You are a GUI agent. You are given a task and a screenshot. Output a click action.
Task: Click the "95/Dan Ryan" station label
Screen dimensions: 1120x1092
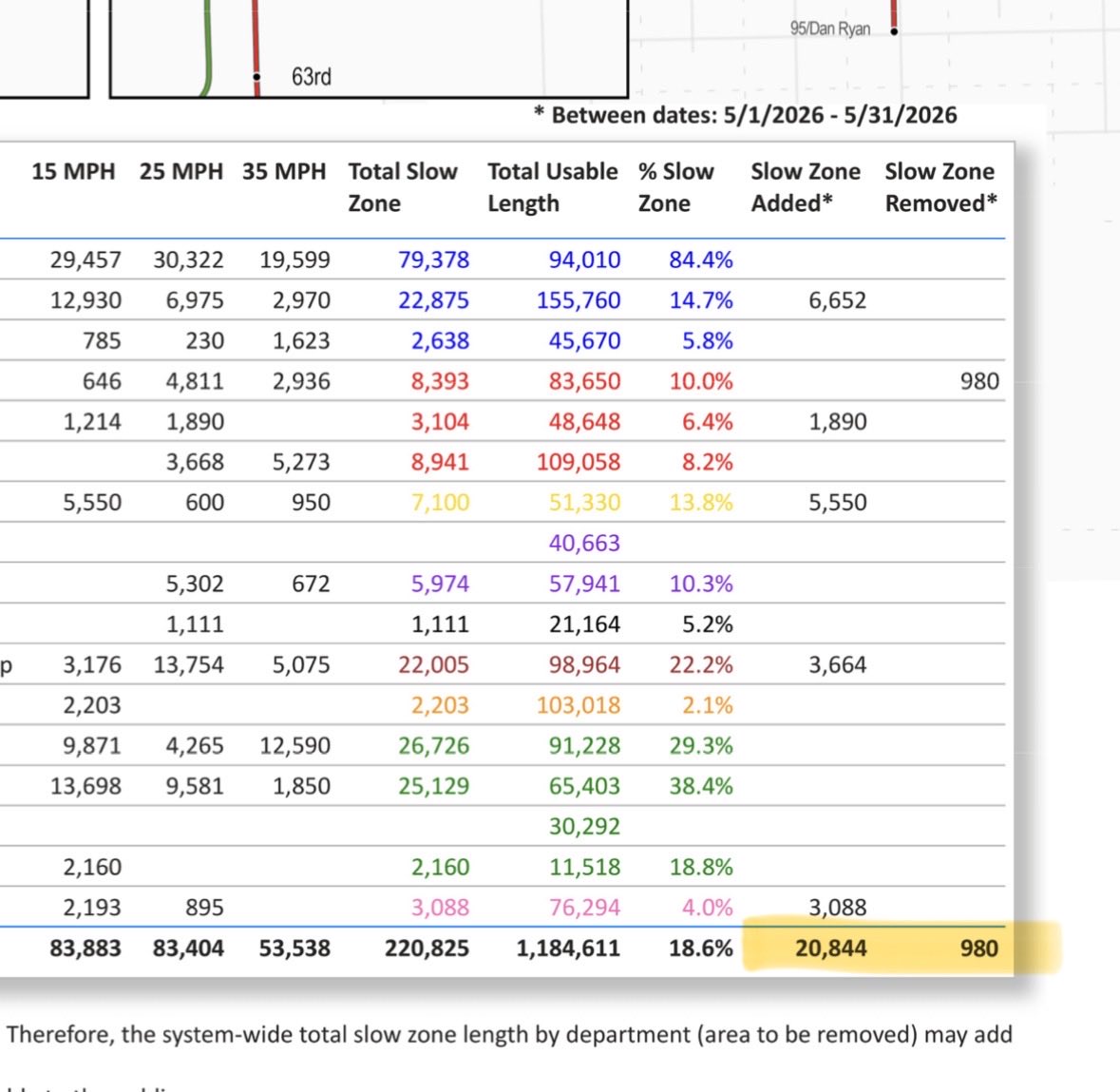point(830,29)
